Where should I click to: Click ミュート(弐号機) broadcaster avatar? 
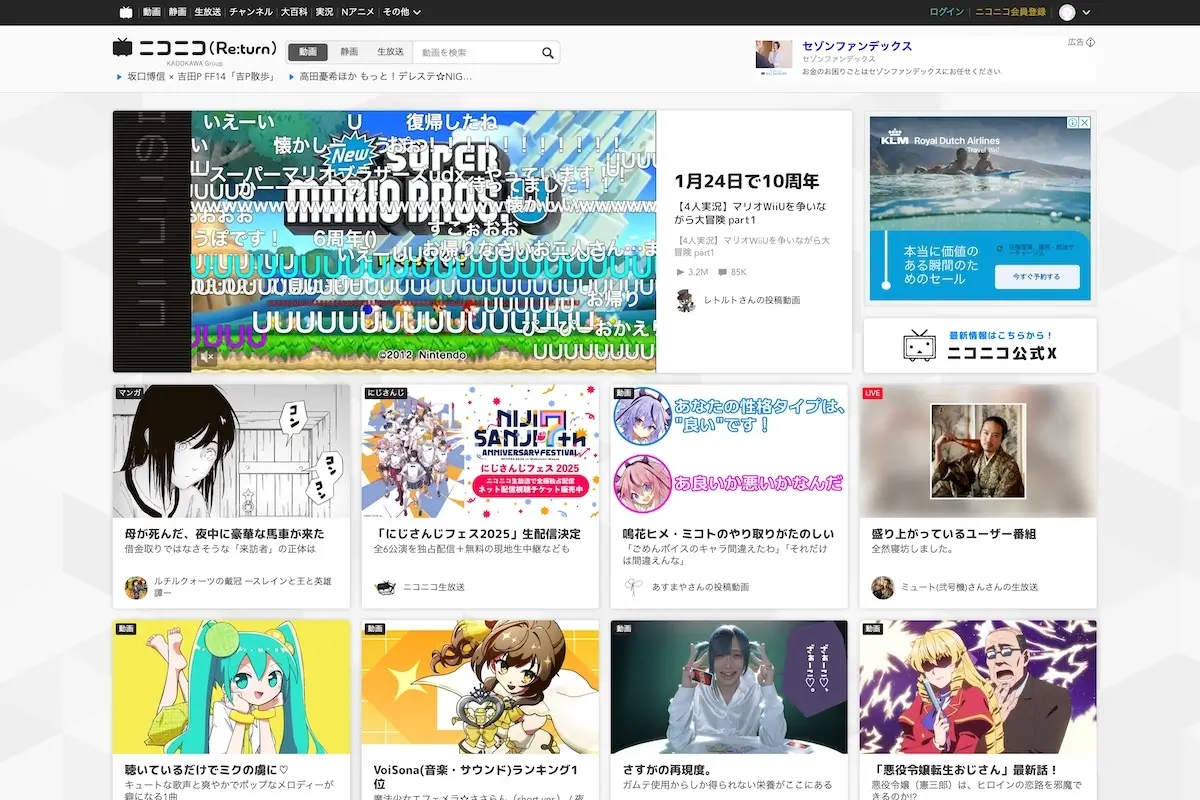882,587
